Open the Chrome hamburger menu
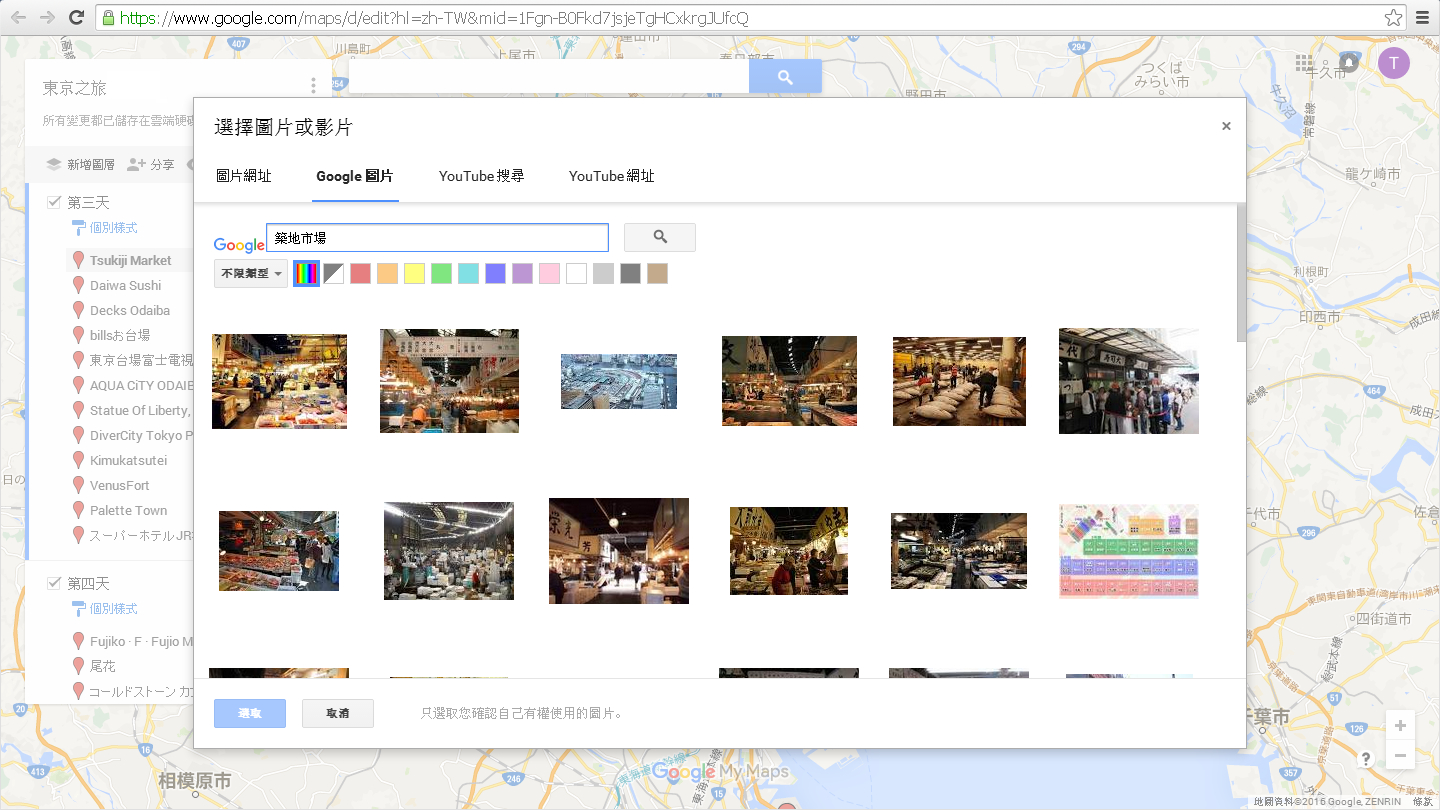Screen dimensions: 1440x810 pyautogui.click(x=1423, y=18)
